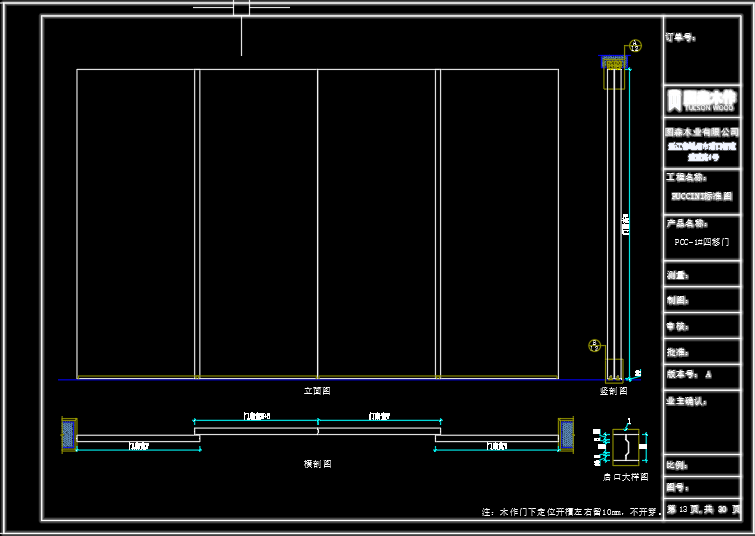Select the bottom detail callout bubble

[x=594, y=346]
